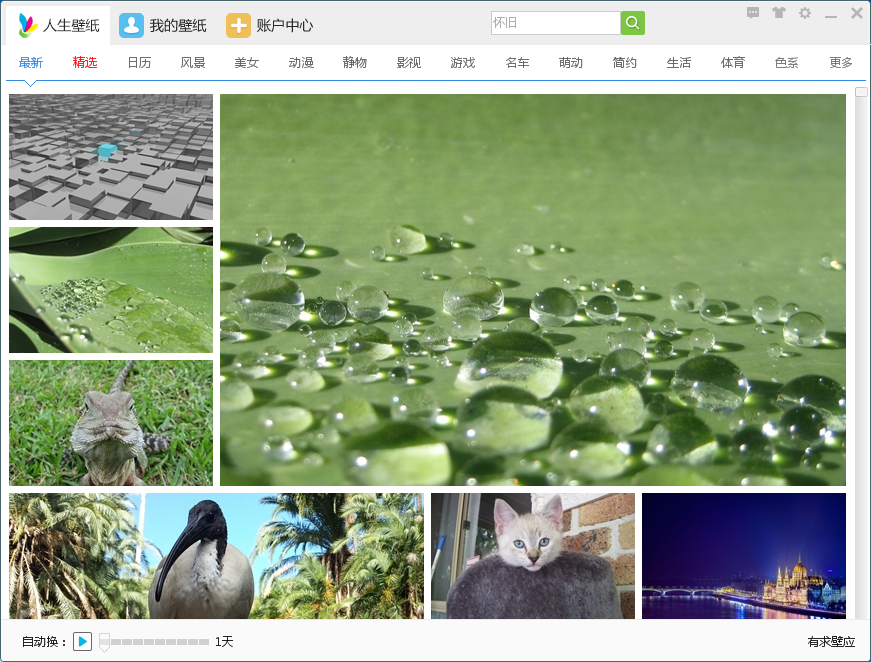Switch to the 精选 tab
This screenshot has width=871, height=662.
(x=85, y=63)
